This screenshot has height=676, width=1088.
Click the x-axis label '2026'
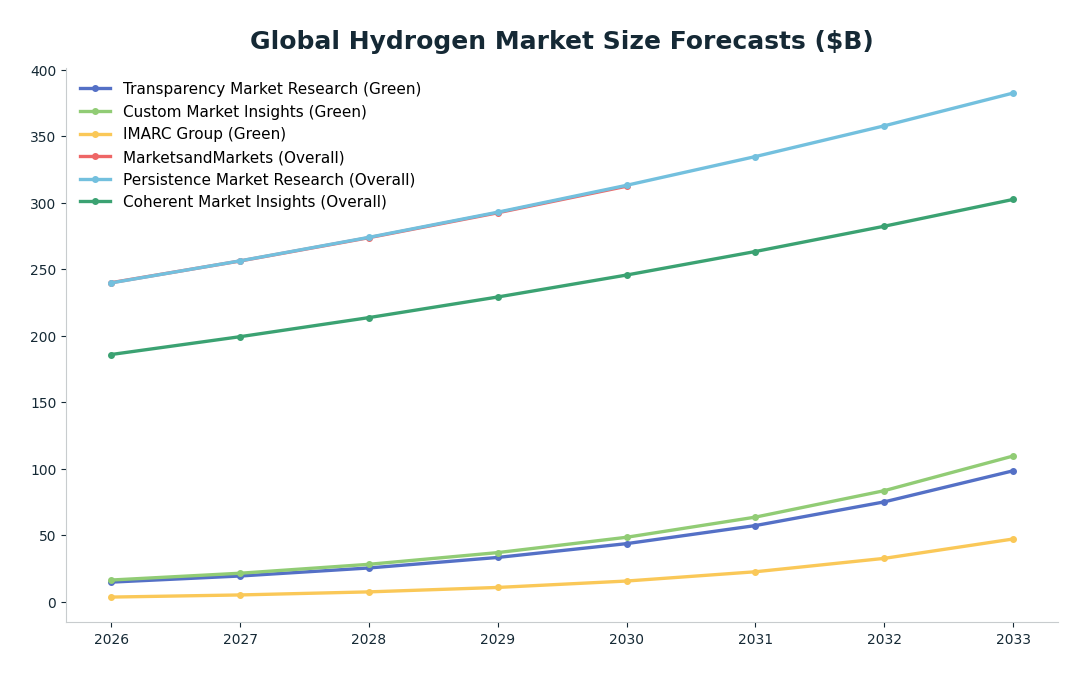coord(112,639)
